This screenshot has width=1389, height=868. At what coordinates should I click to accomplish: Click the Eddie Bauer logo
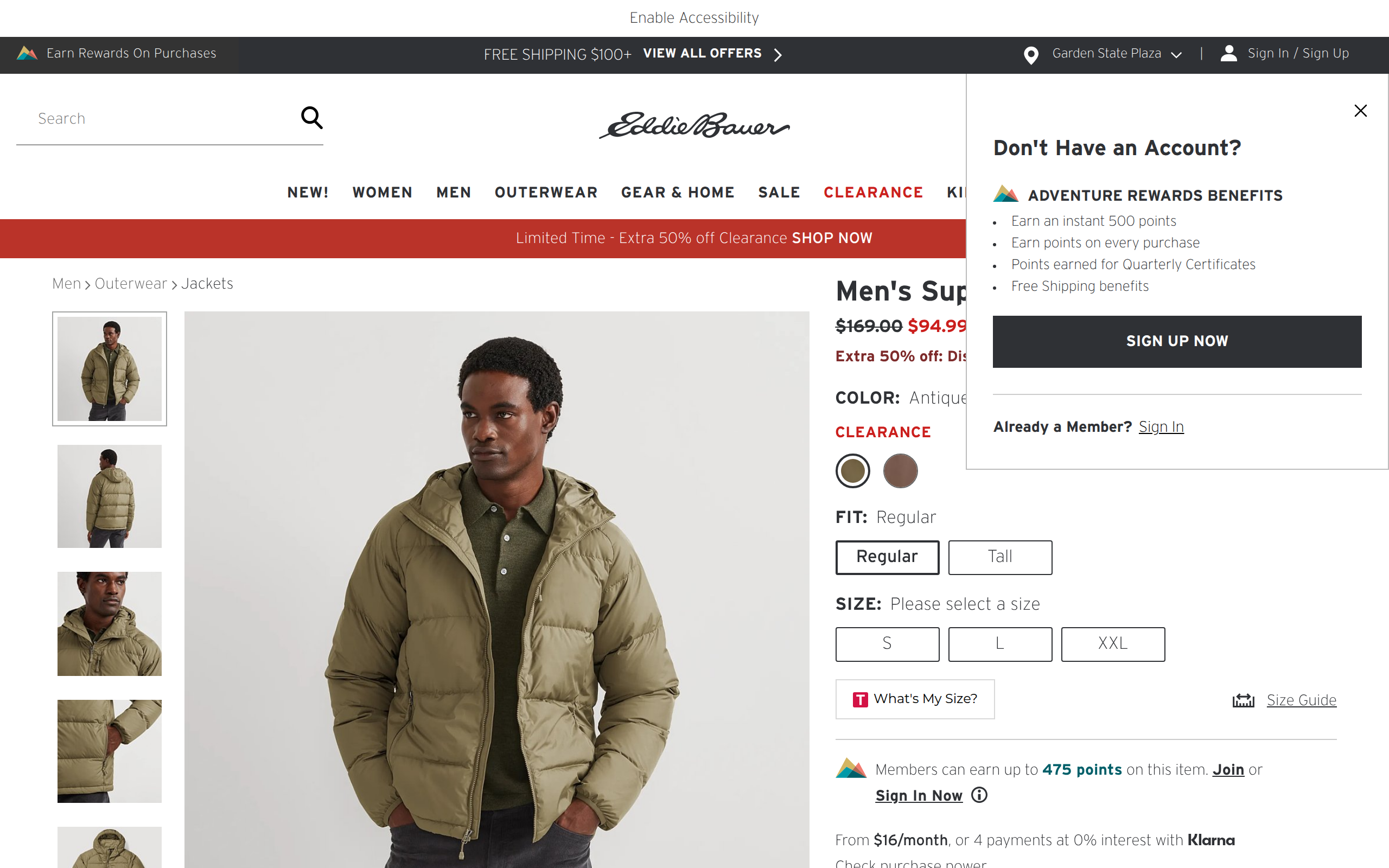point(694,125)
